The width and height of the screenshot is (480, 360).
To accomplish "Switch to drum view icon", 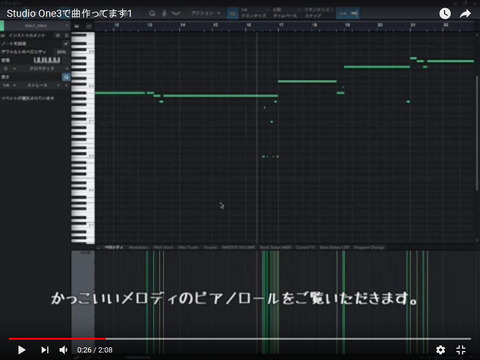I will 89,26.
